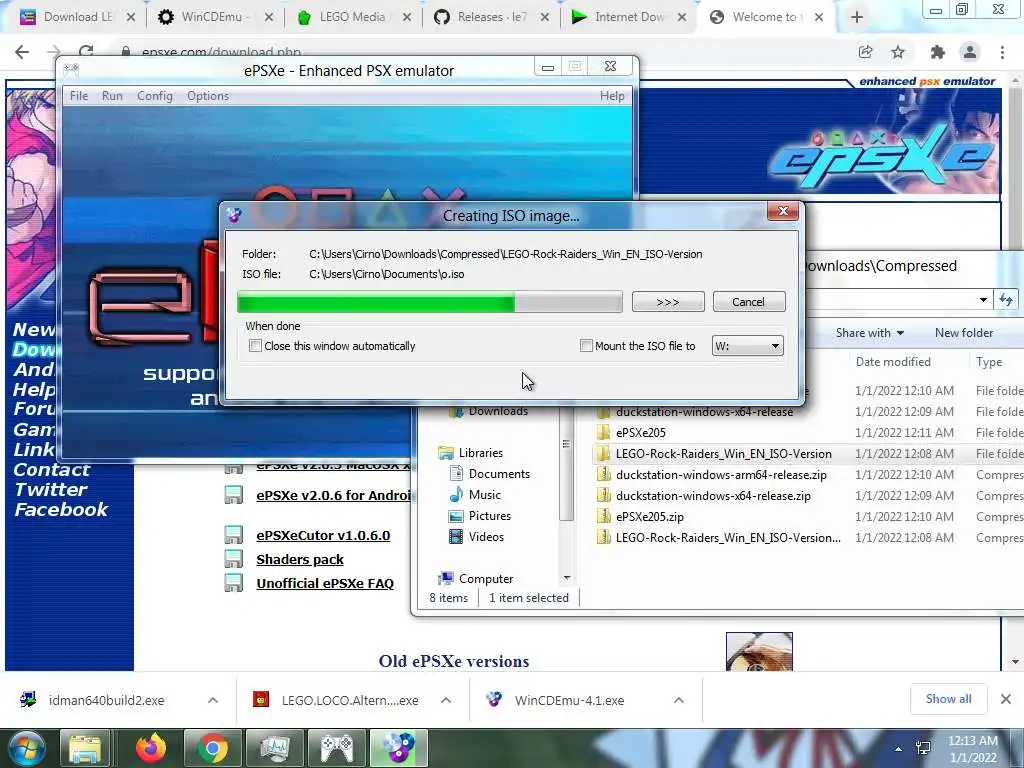The width and height of the screenshot is (1024, 768).
Task: Sort by Date modified column
Action: pyautogui.click(x=893, y=362)
